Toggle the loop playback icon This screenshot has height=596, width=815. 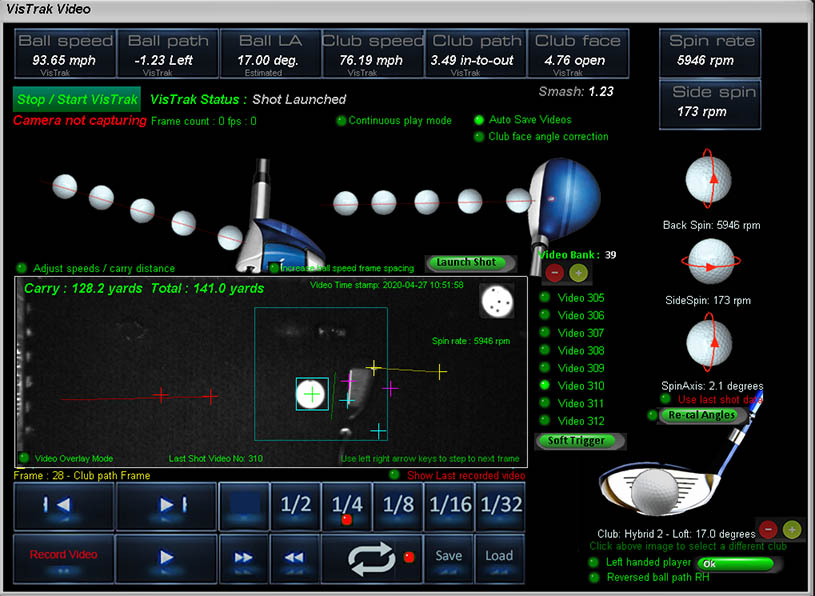coord(371,559)
